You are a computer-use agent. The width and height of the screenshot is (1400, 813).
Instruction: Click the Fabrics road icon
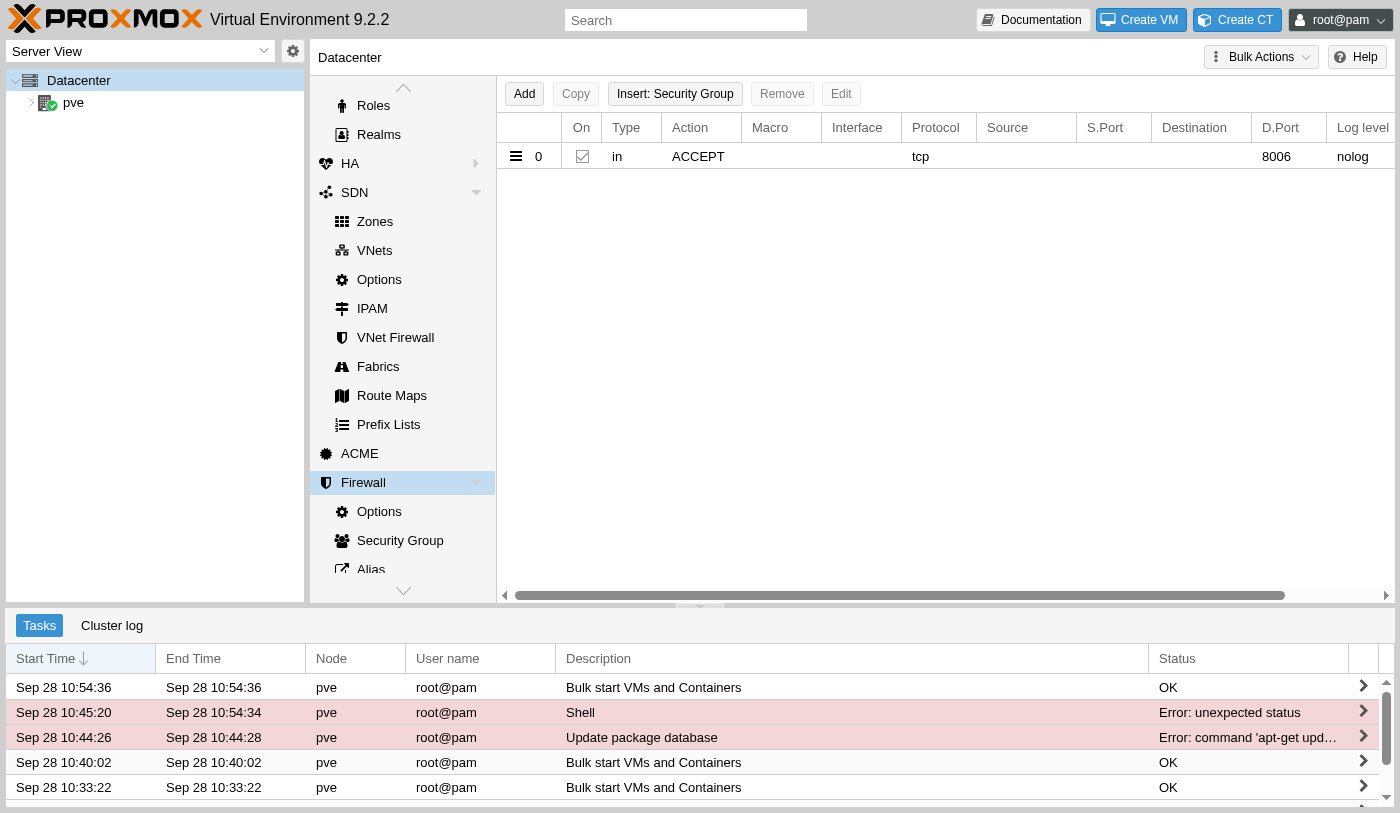(x=342, y=367)
